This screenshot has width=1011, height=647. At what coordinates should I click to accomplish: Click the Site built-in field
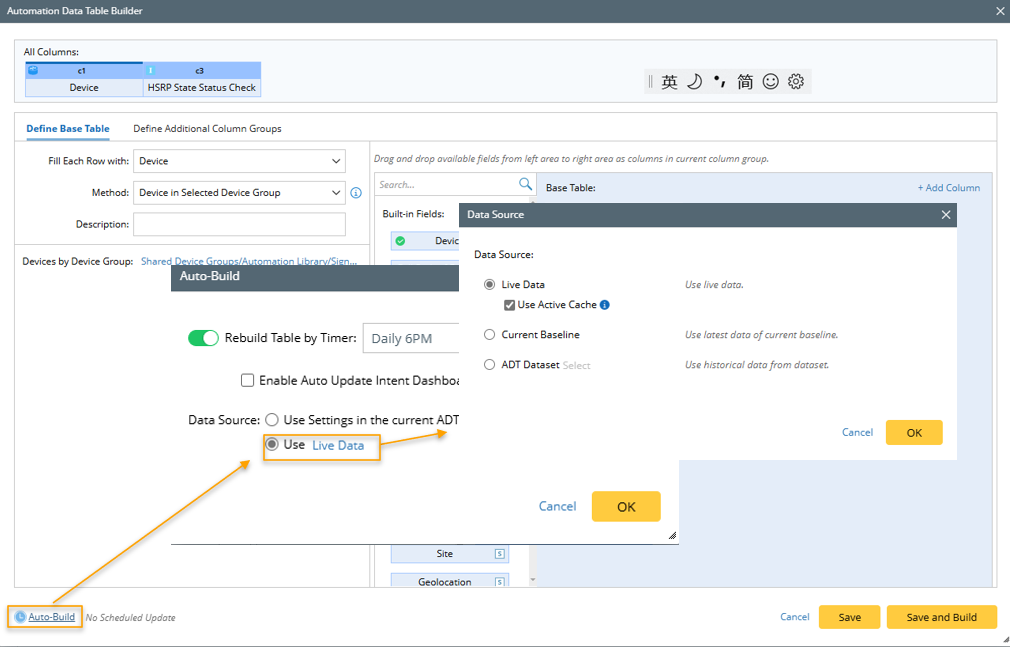(x=449, y=554)
